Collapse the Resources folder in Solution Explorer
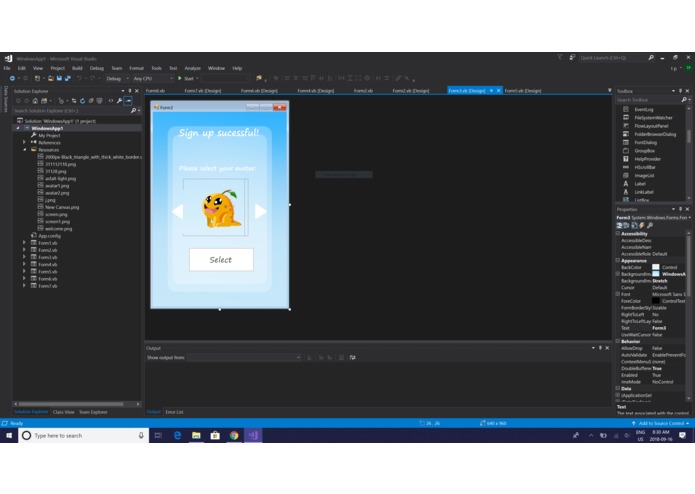The width and height of the screenshot is (695, 494). coord(24,150)
